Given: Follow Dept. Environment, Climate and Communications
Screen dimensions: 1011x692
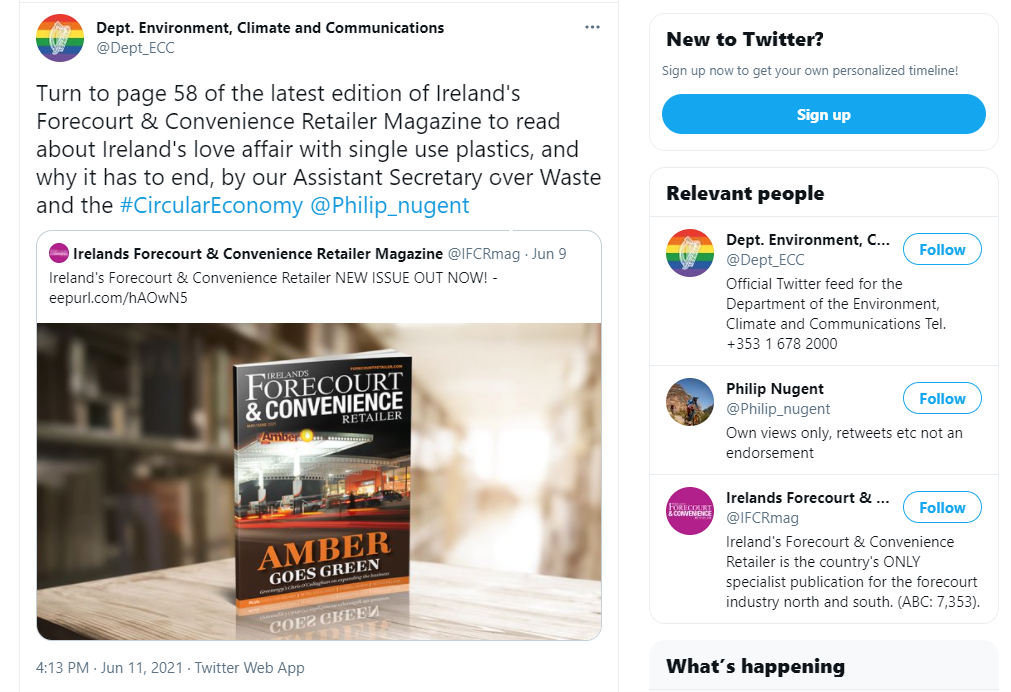Looking at the screenshot, I should click(x=942, y=250).
